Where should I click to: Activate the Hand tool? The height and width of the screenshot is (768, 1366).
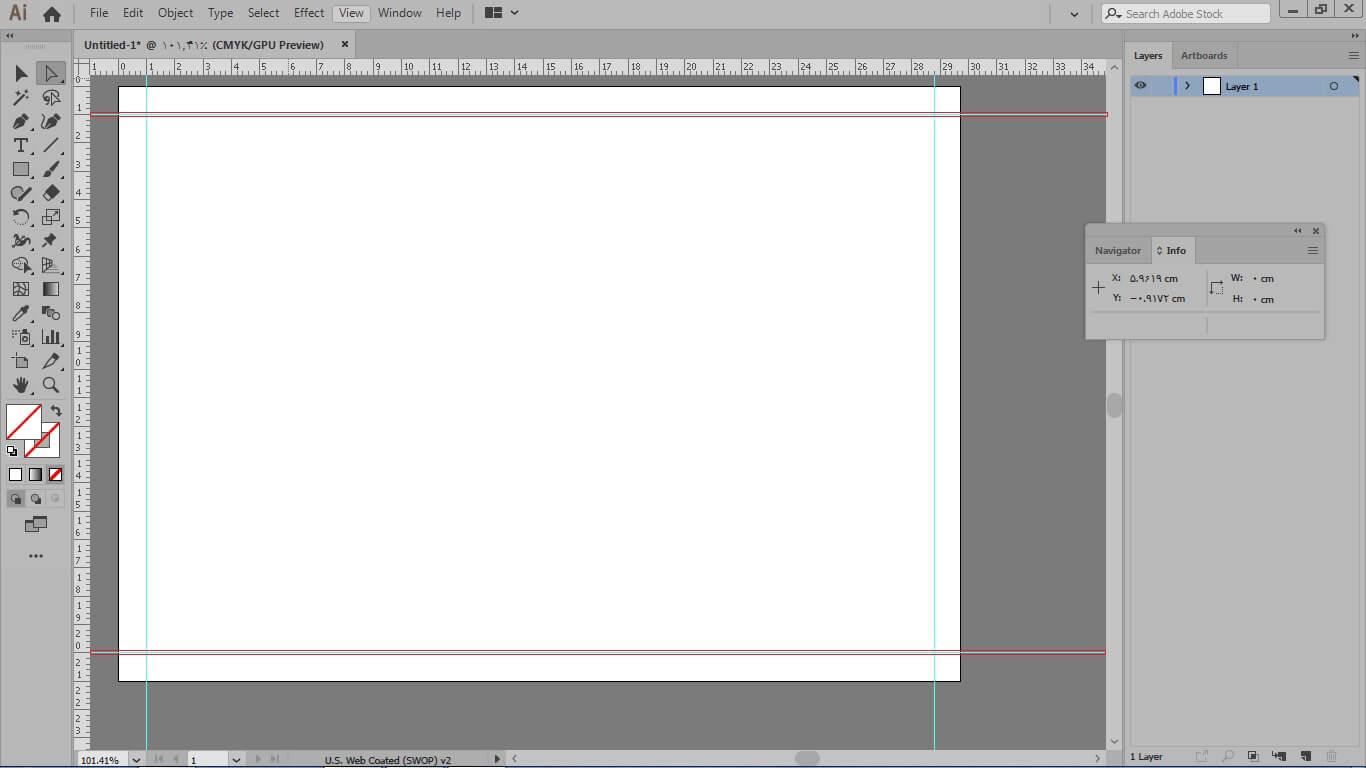[x=20, y=385]
